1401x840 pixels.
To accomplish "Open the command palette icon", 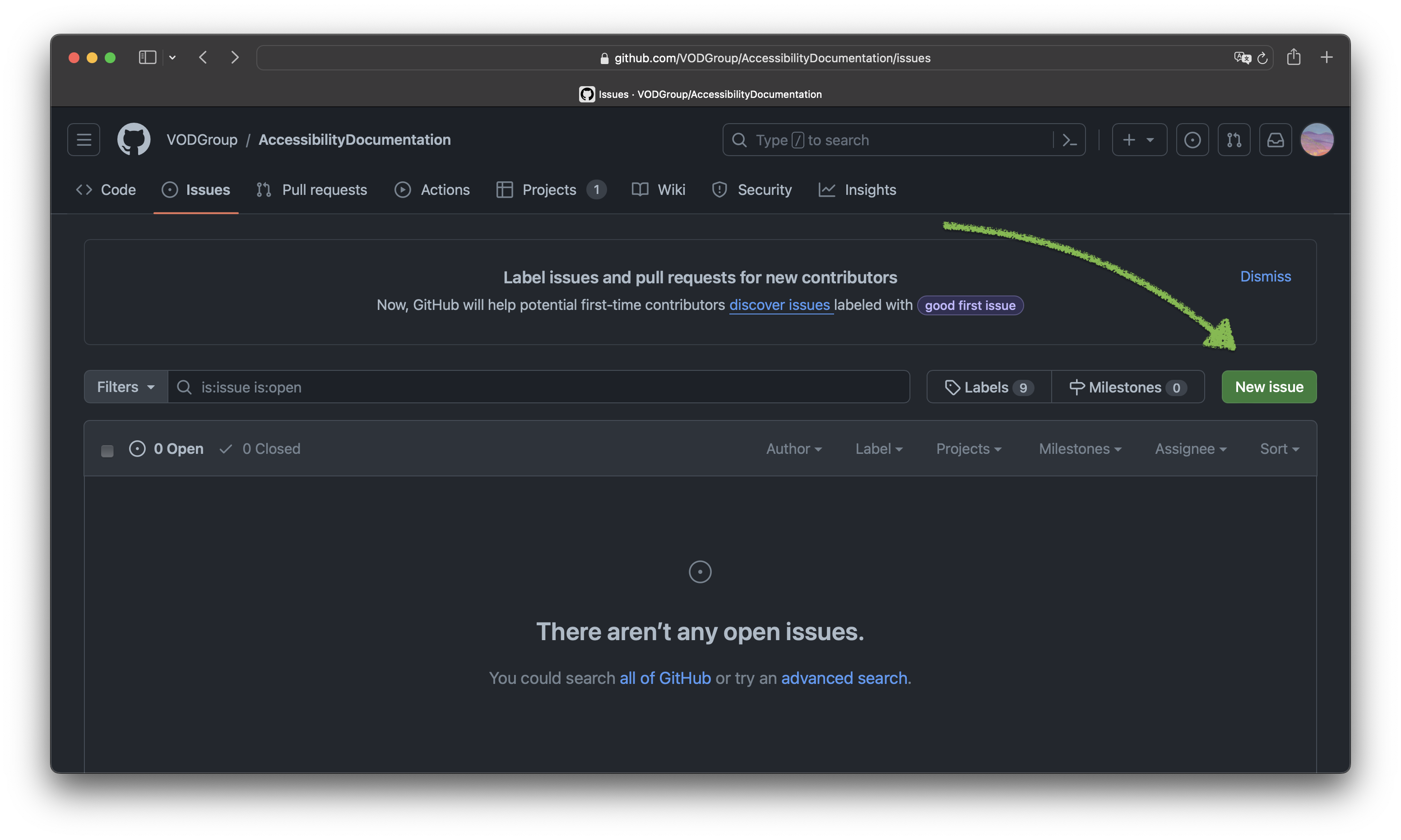I will (x=1069, y=140).
